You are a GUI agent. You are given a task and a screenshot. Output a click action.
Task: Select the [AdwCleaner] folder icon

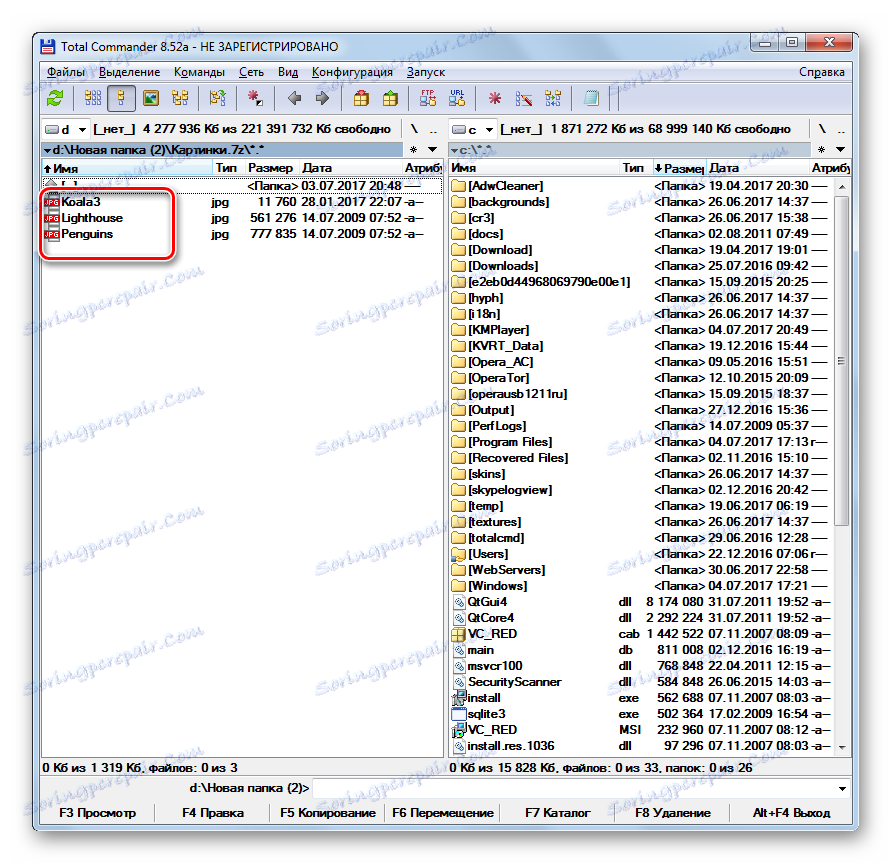tap(459, 186)
